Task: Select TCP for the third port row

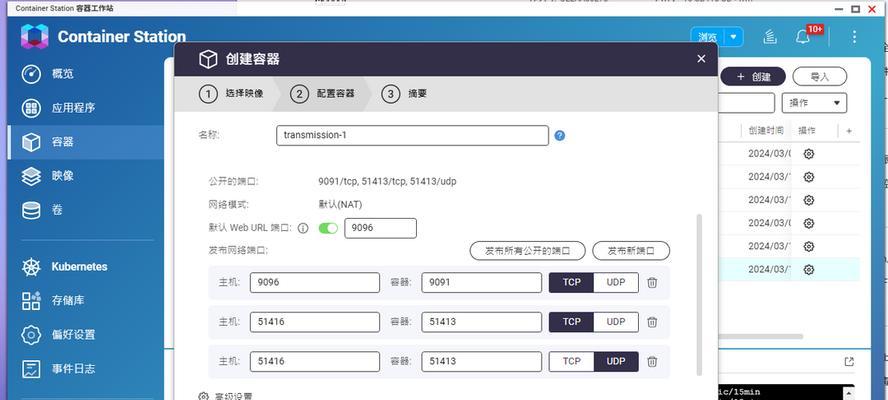Action: (571, 361)
